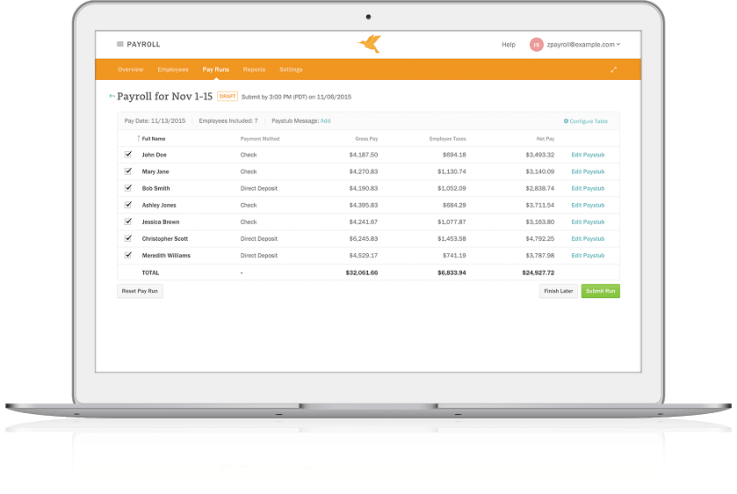This screenshot has width=737, height=494.
Task: Click the green Submit Run button
Action: pyautogui.click(x=600, y=291)
